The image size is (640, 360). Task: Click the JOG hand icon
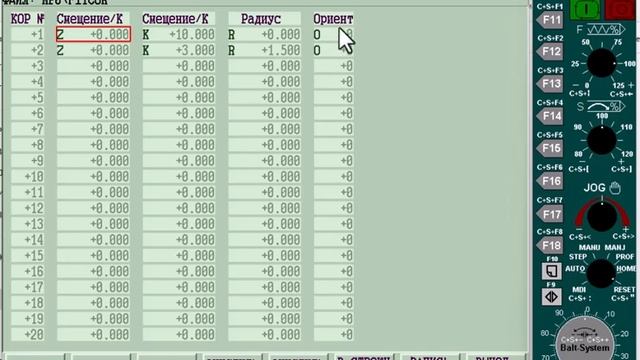tap(615, 188)
